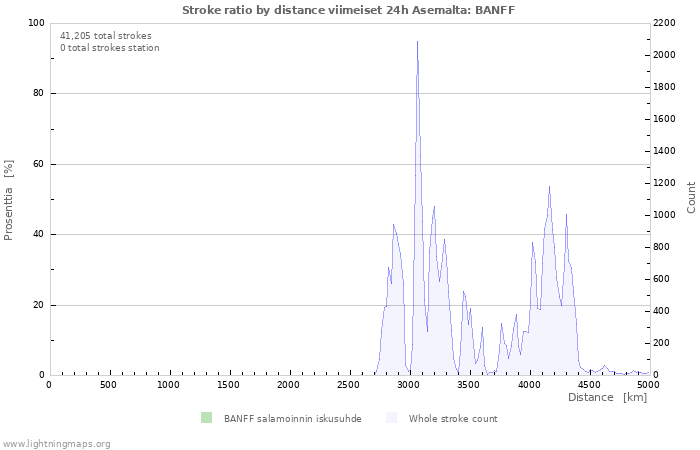Click the 600 label on count axis
700x450 pixels.
tap(662, 279)
